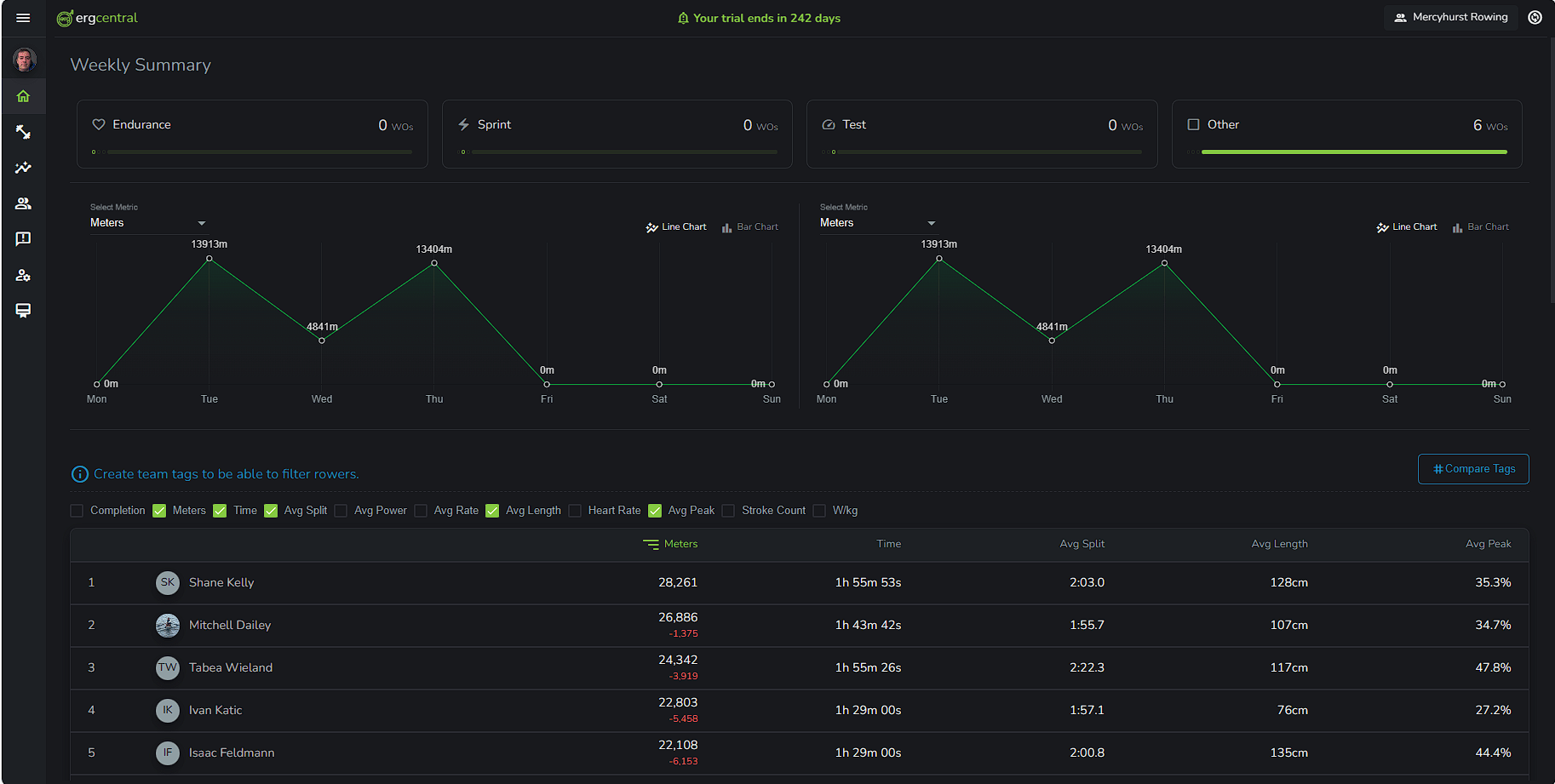Switch the right chart to Line Chart
Image resolution: width=1555 pixels, height=784 pixels.
pyautogui.click(x=1407, y=226)
